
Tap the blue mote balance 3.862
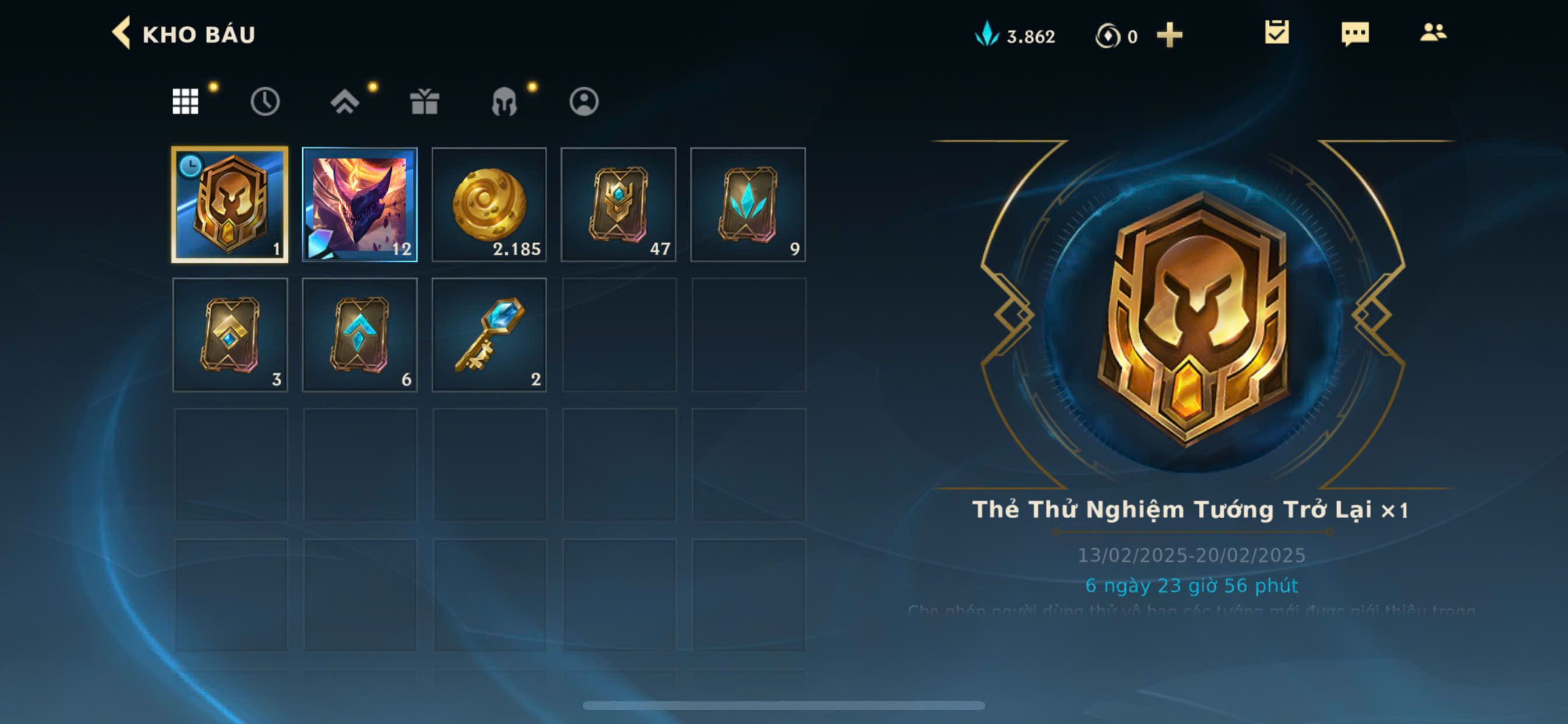1014,36
